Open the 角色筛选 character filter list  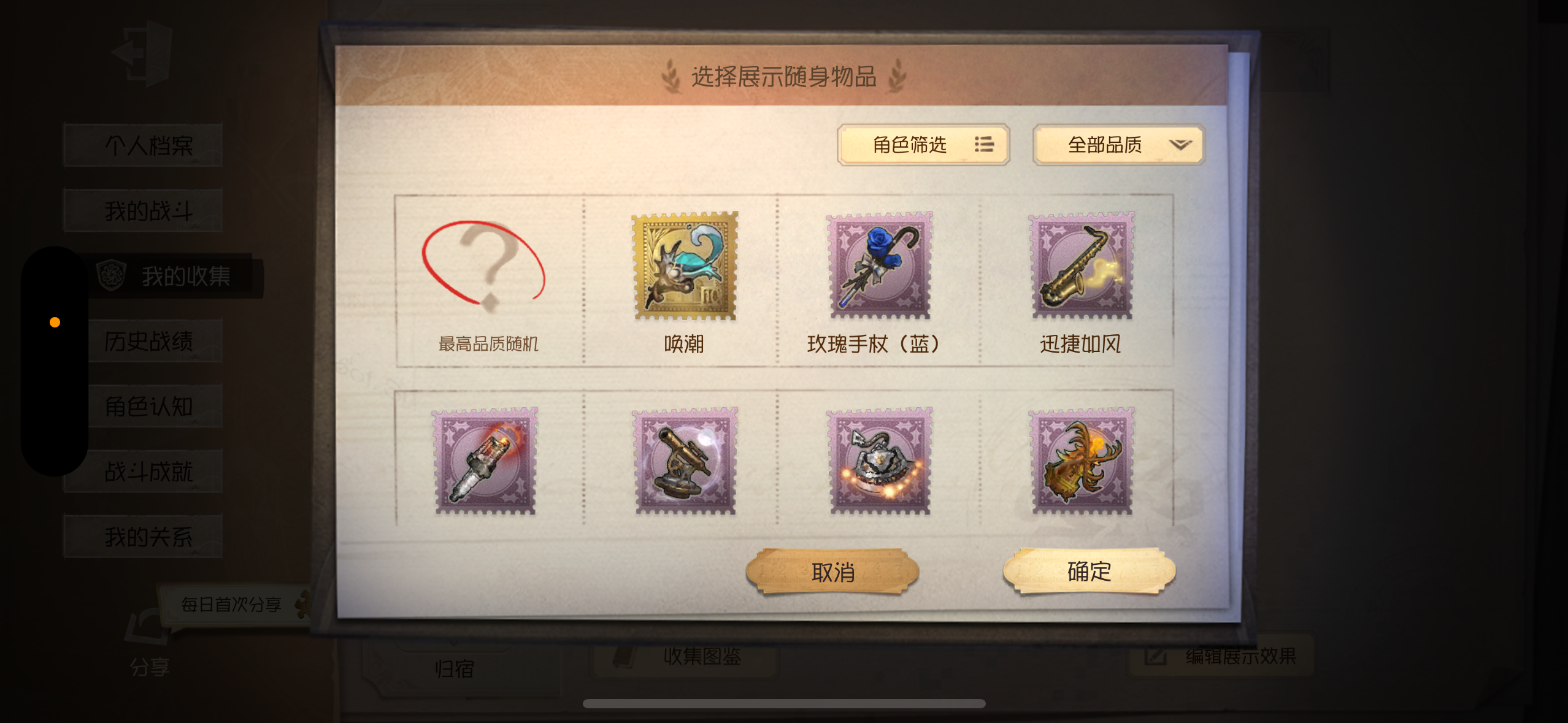point(923,145)
